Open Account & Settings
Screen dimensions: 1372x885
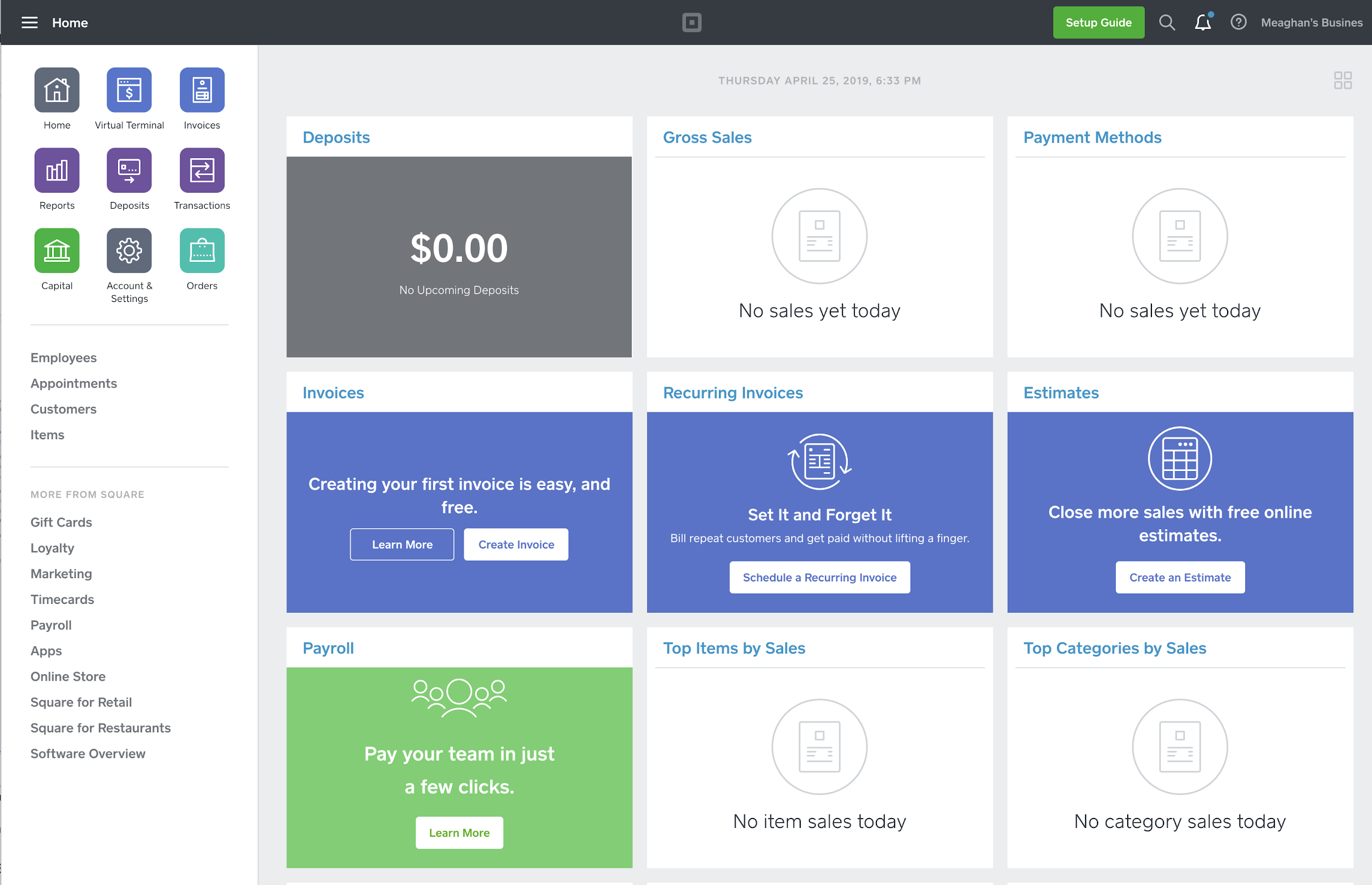coord(128,250)
